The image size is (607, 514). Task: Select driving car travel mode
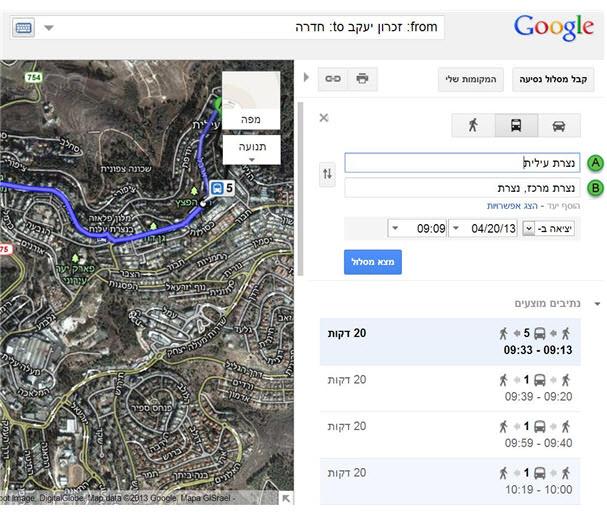tap(559, 125)
